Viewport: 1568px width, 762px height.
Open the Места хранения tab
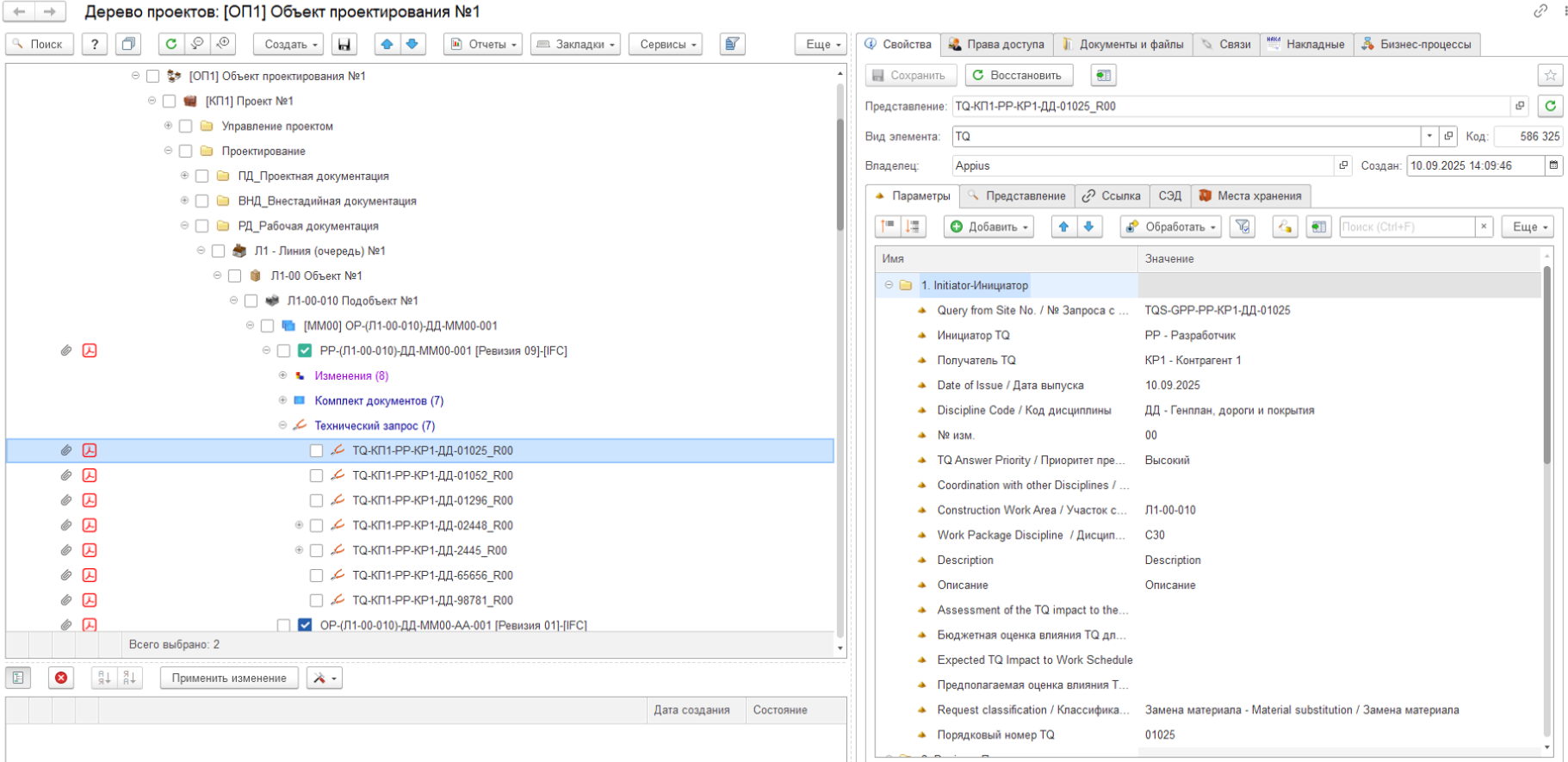[x=1250, y=196]
